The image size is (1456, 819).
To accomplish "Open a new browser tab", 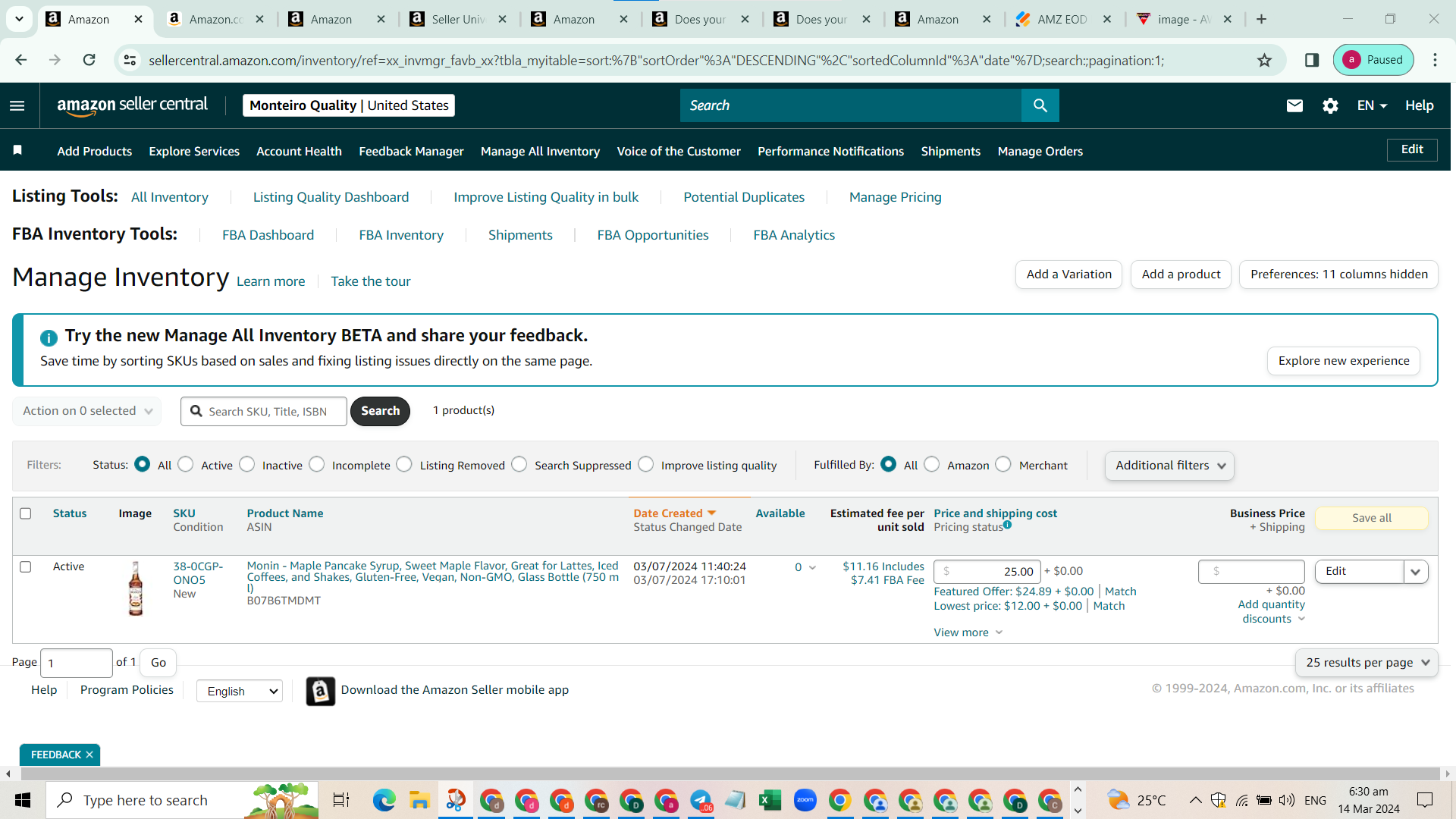I will click(1261, 19).
